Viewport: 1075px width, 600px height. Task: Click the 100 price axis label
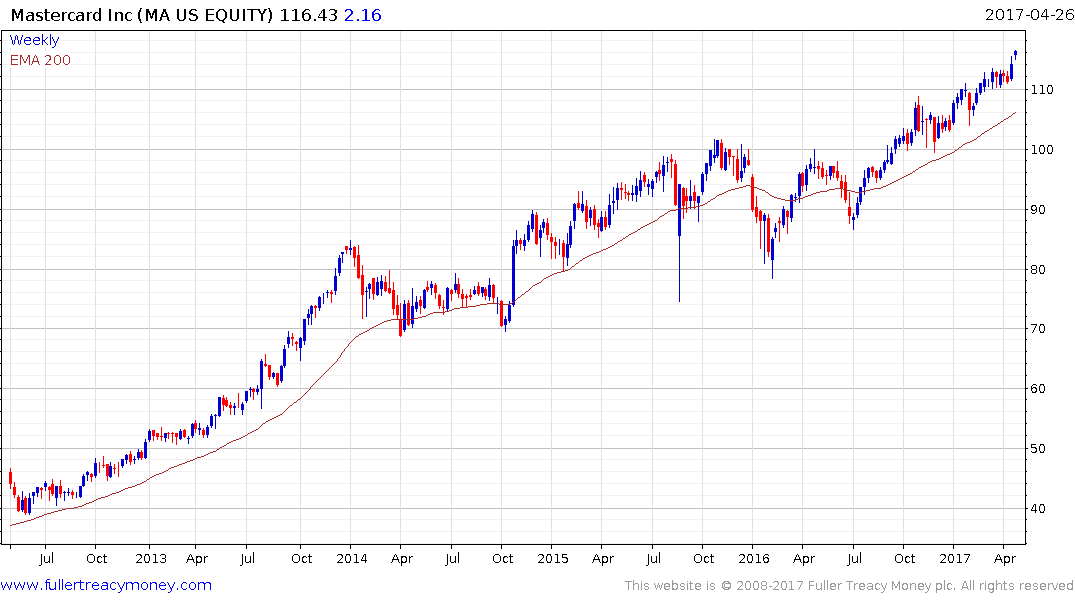[x=1042, y=149]
